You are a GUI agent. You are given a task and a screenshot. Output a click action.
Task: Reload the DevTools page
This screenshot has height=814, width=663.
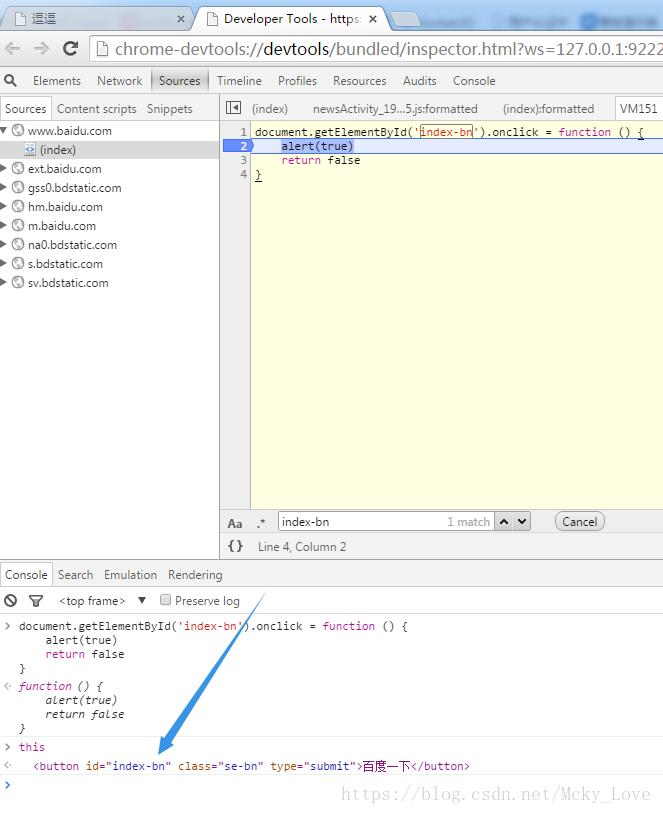pyautogui.click(x=71, y=49)
